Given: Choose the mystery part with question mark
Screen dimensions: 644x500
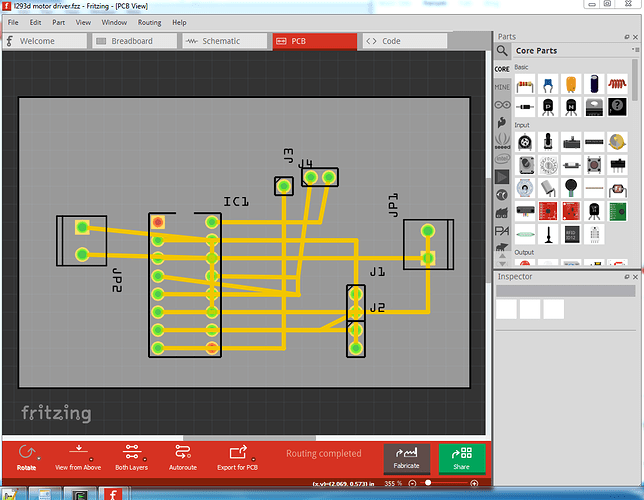Looking at the screenshot, I should pyautogui.click(x=617, y=107).
